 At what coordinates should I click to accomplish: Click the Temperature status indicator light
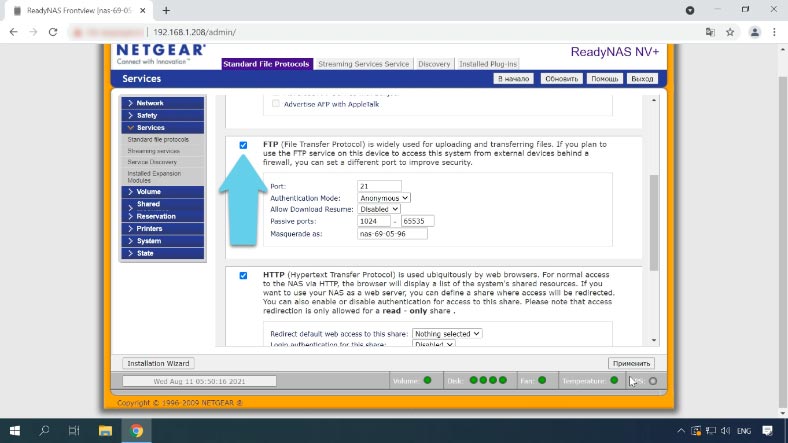[x=614, y=381]
